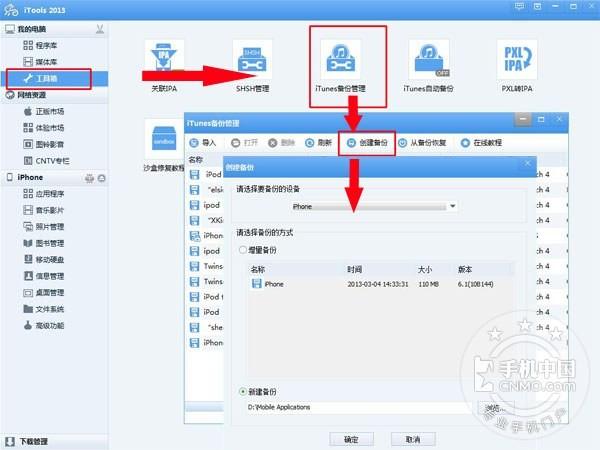This screenshot has height=450, width=600.
Task: Open iPhone 应用程序 in the sidebar
Action: point(44,194)
